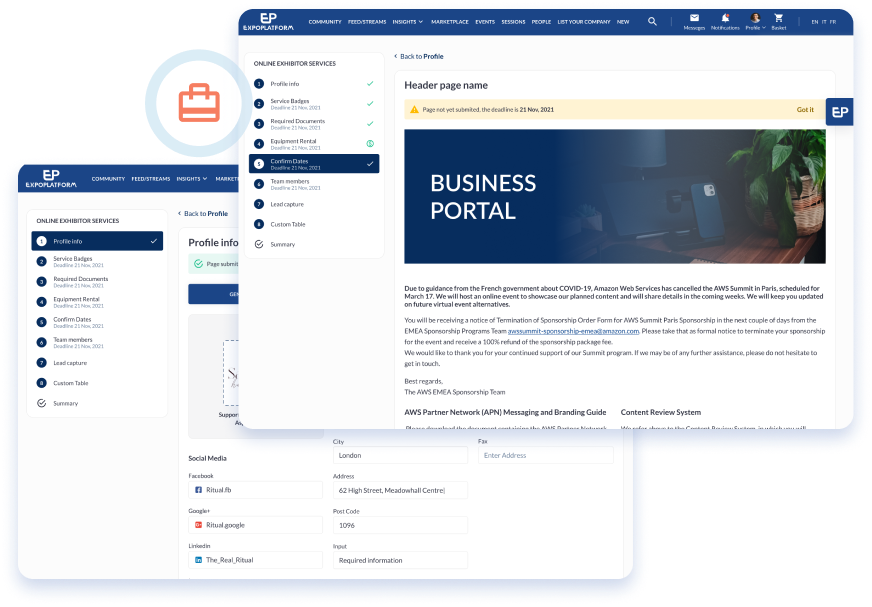Click Post Code field showing 1096

pos(400,525)
